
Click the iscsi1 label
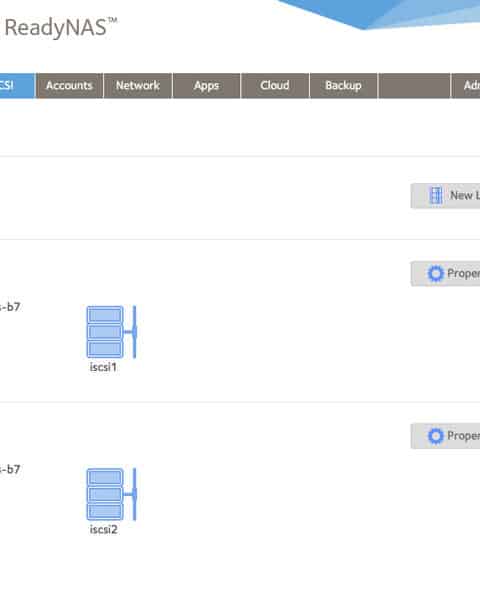click(x=103, y=367)
